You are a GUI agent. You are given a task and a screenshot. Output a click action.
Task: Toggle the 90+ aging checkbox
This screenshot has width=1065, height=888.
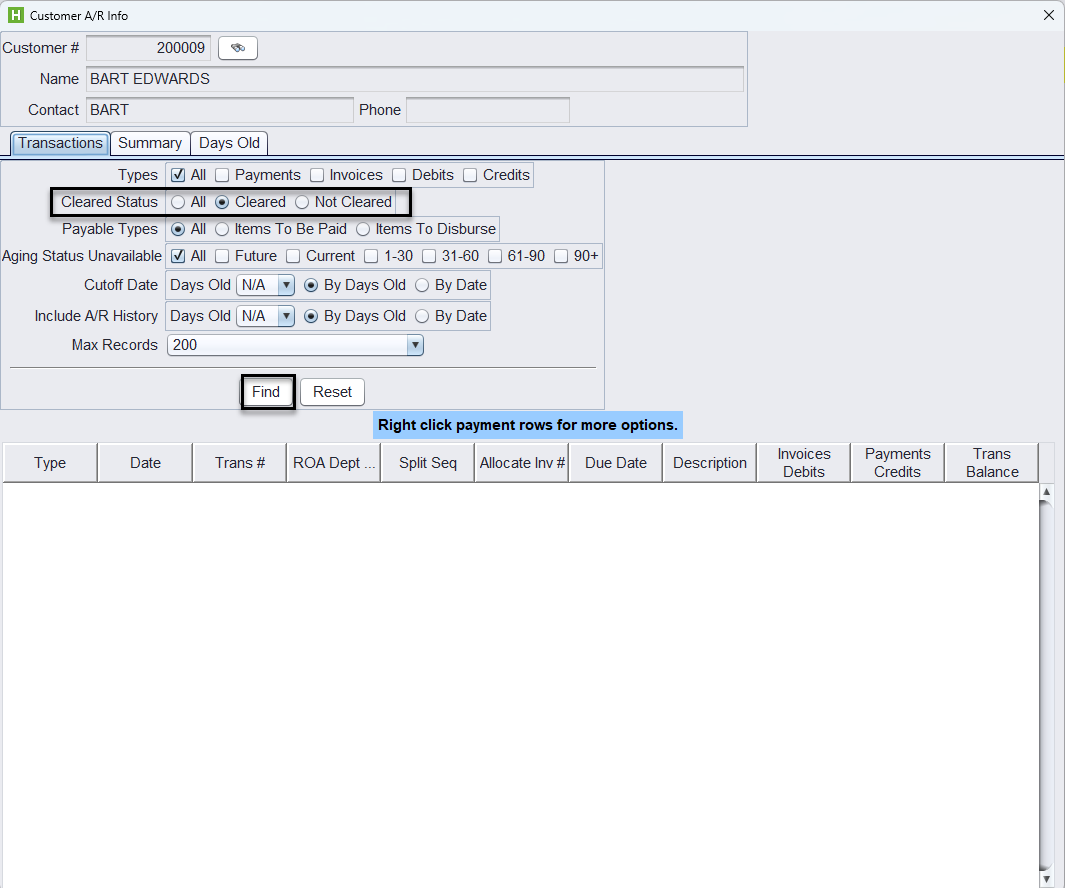pyautogui.click(x=561, y=256)
